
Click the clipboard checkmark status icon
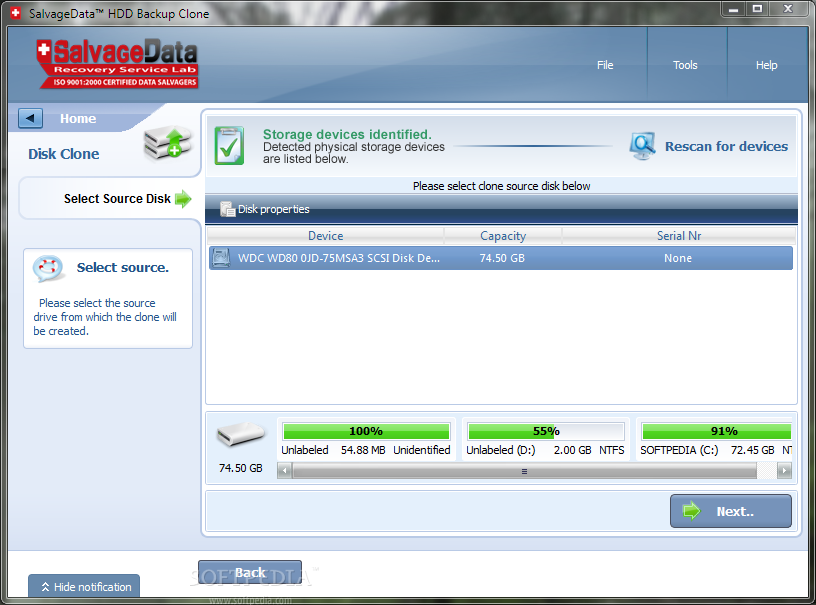tap(229, 146)
